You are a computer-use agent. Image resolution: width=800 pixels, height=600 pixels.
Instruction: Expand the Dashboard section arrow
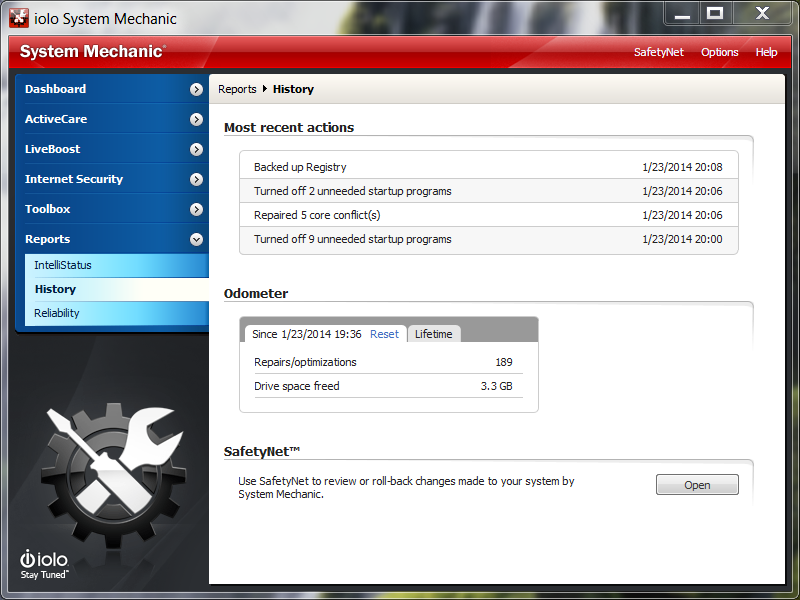(x=196, y=89)
